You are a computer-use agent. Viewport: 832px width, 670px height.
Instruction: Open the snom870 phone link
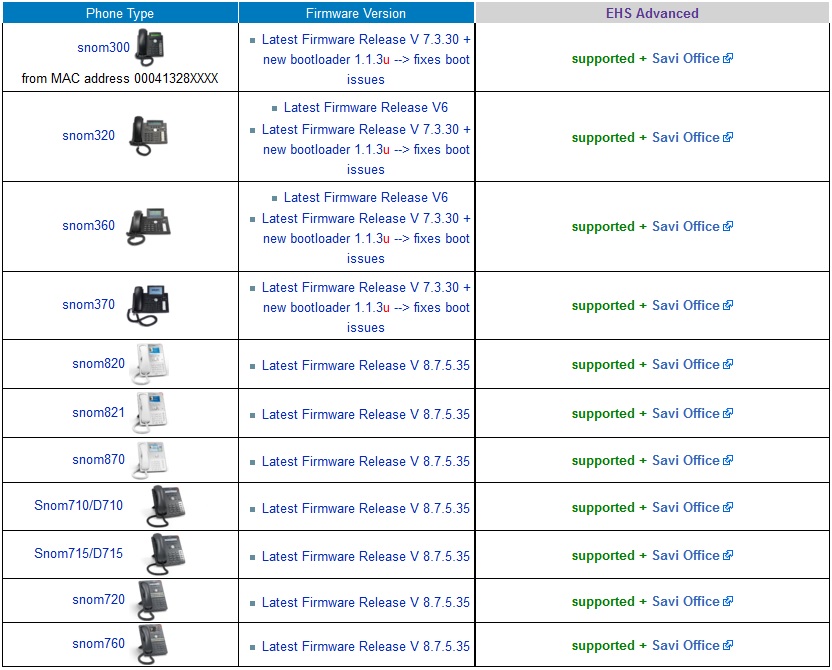[x=99, y=459]
